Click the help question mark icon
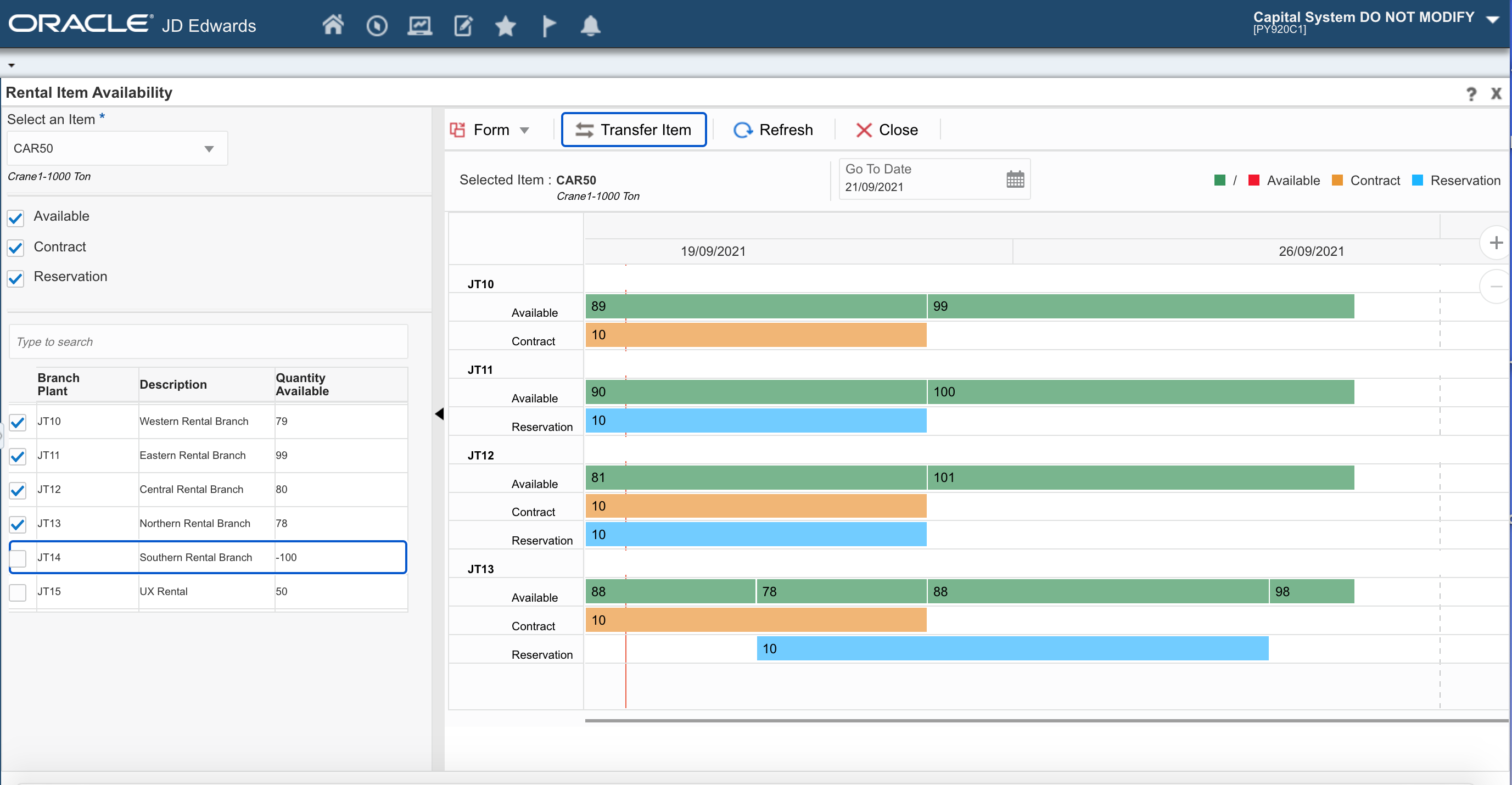1512x785 pixels. point(1471,94)
